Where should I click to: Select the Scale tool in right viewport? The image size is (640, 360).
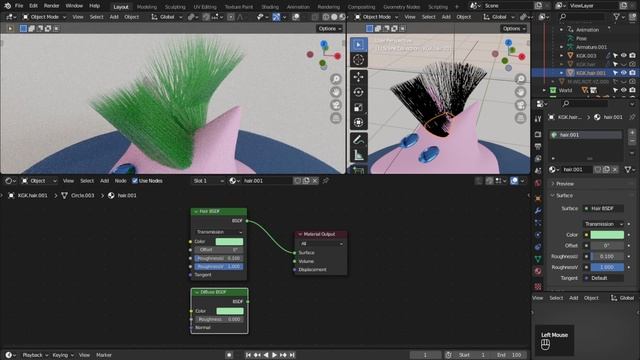pos(358,107)
